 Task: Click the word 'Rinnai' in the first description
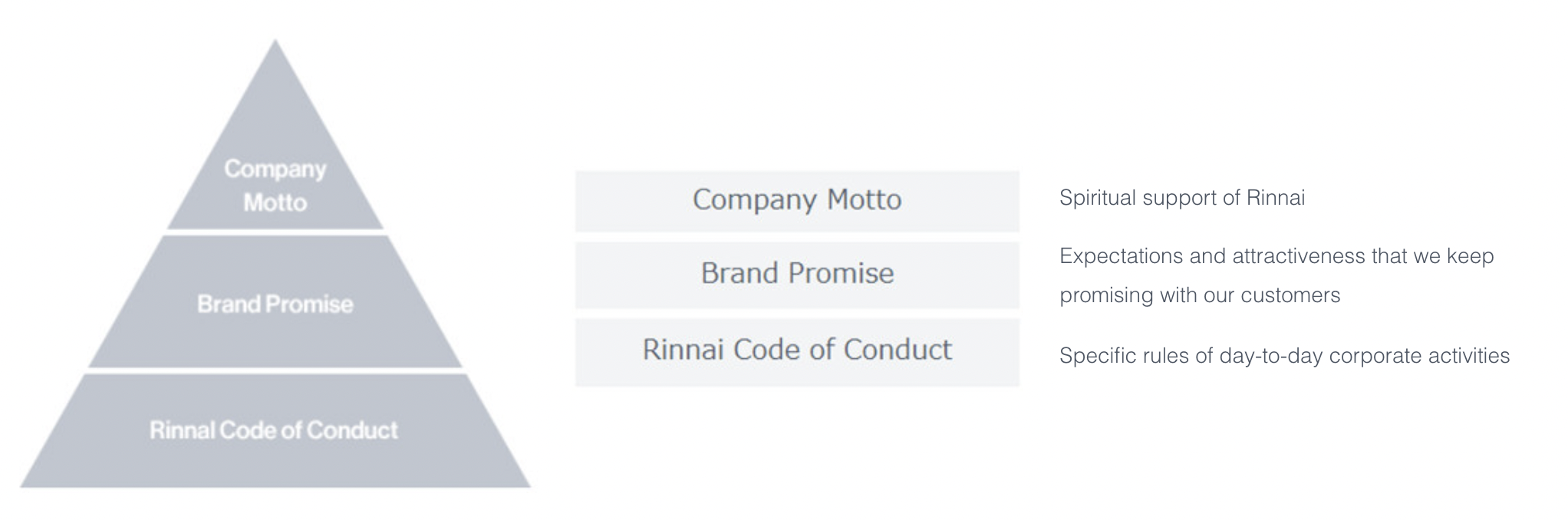1276,198
